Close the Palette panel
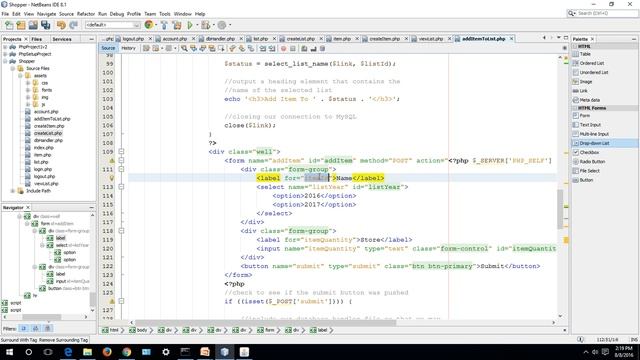 tap(592, 39)
